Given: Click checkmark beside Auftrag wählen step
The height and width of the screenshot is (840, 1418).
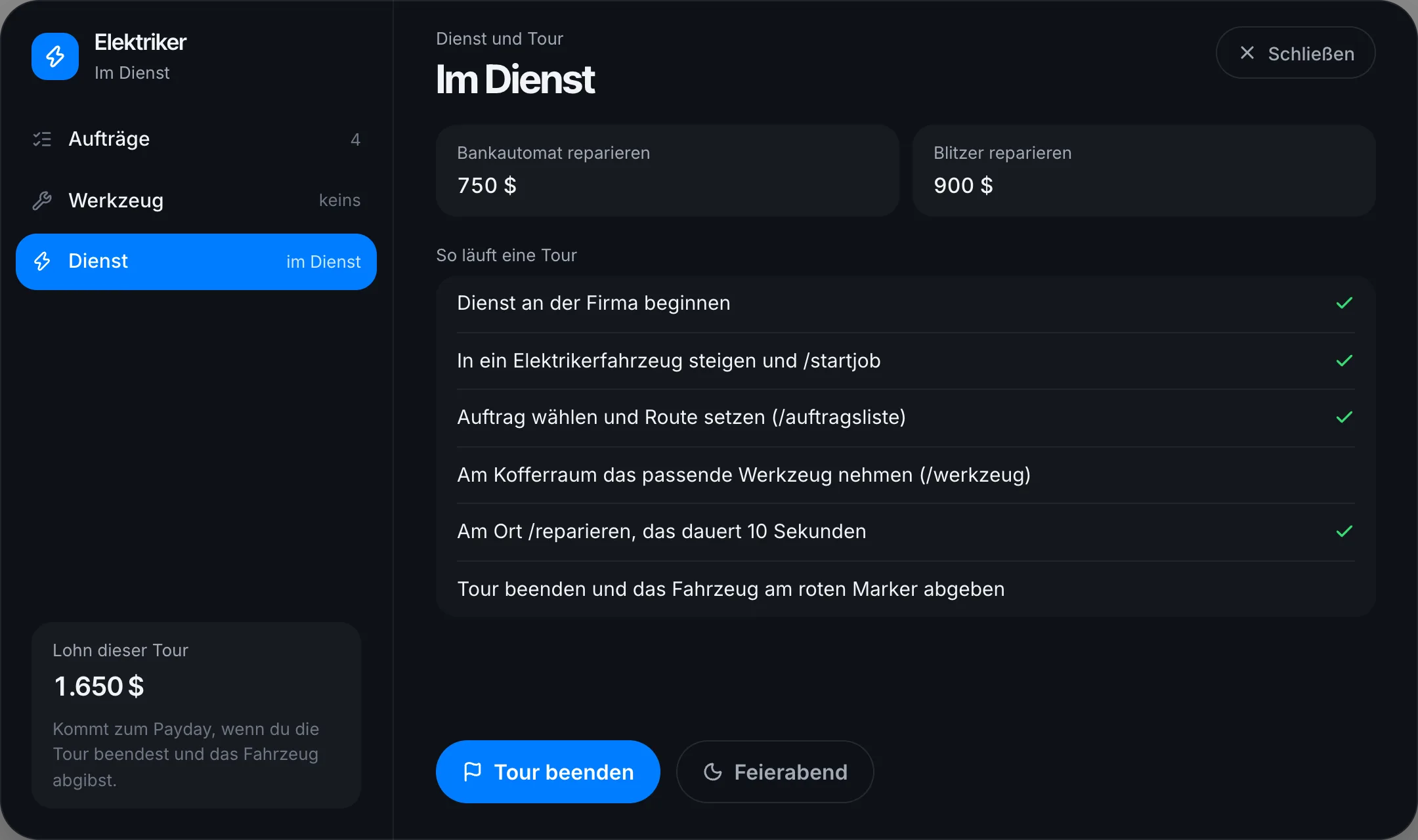Looking at the screenshot, I should click(1344, 417).
